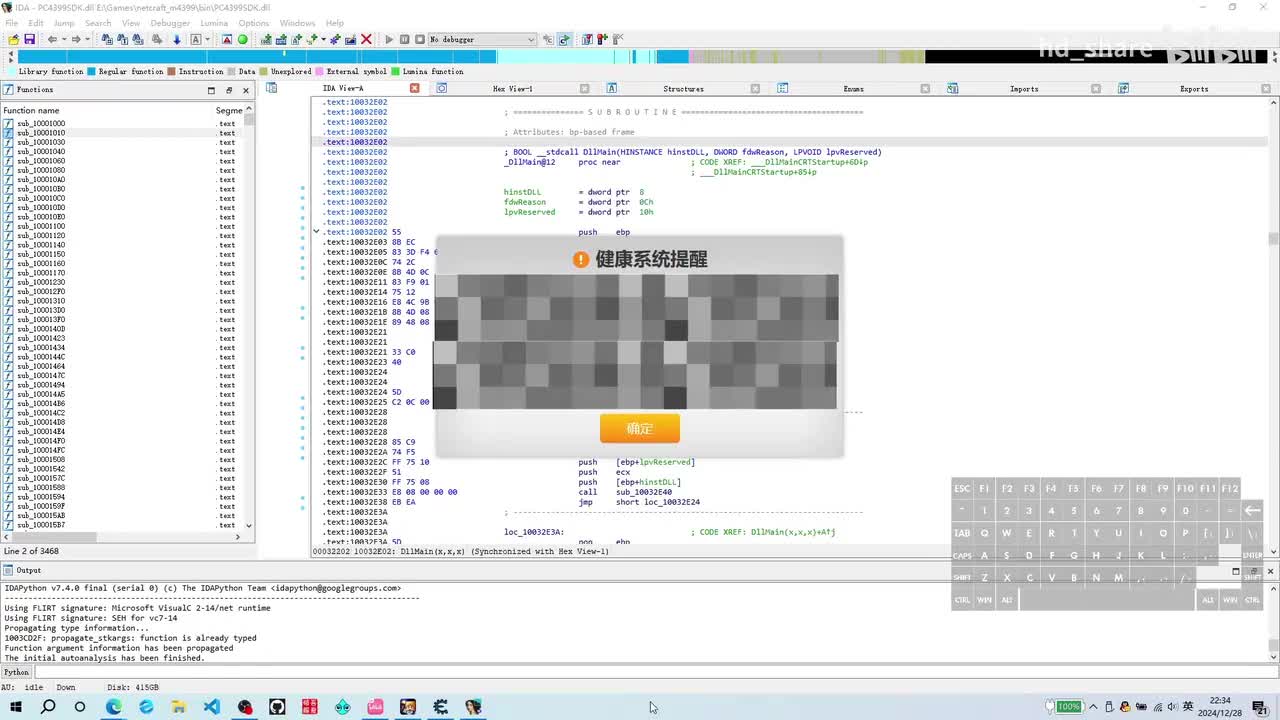Screen dimensions: 1280x720
Task: Open the Debugger menu
Action: [170, 23]
